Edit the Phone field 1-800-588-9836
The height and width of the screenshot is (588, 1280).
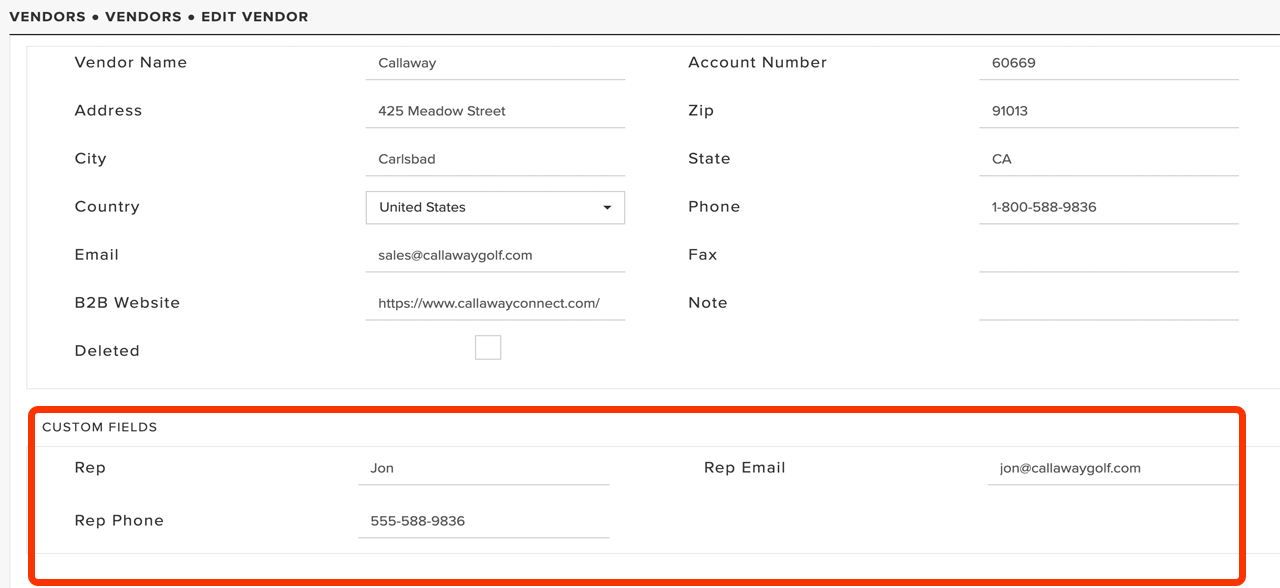click(x=1109, y=207)
